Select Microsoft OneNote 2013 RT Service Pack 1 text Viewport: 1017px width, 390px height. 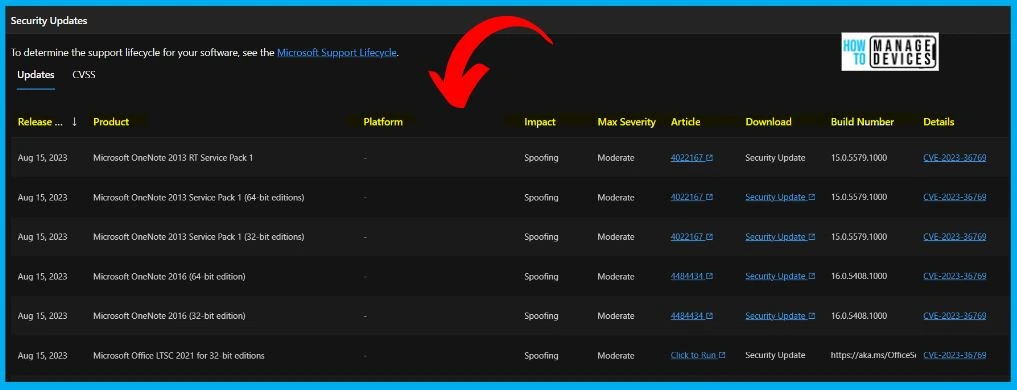coord(173,158)
